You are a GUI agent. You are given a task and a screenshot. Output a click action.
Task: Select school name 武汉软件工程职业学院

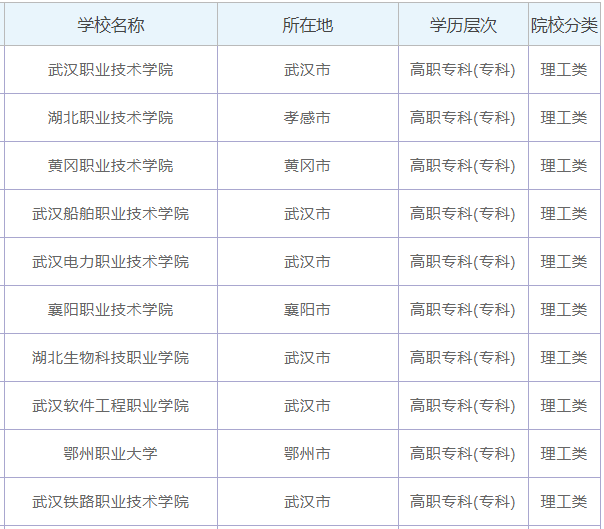coord(111,406)
